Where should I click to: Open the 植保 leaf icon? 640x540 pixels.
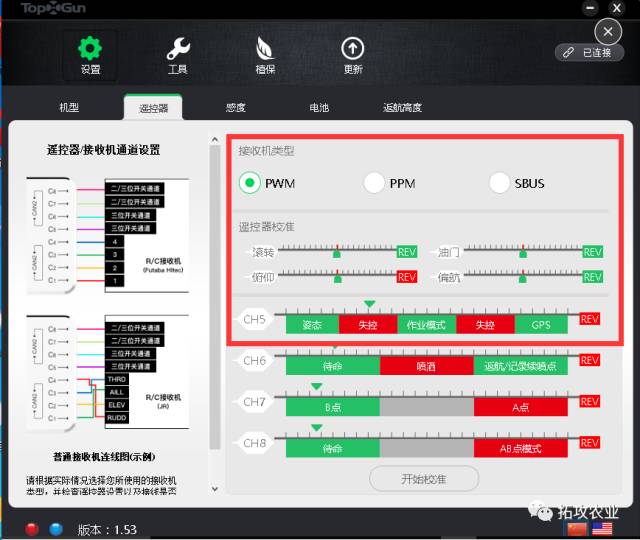(x=265, y=49)
